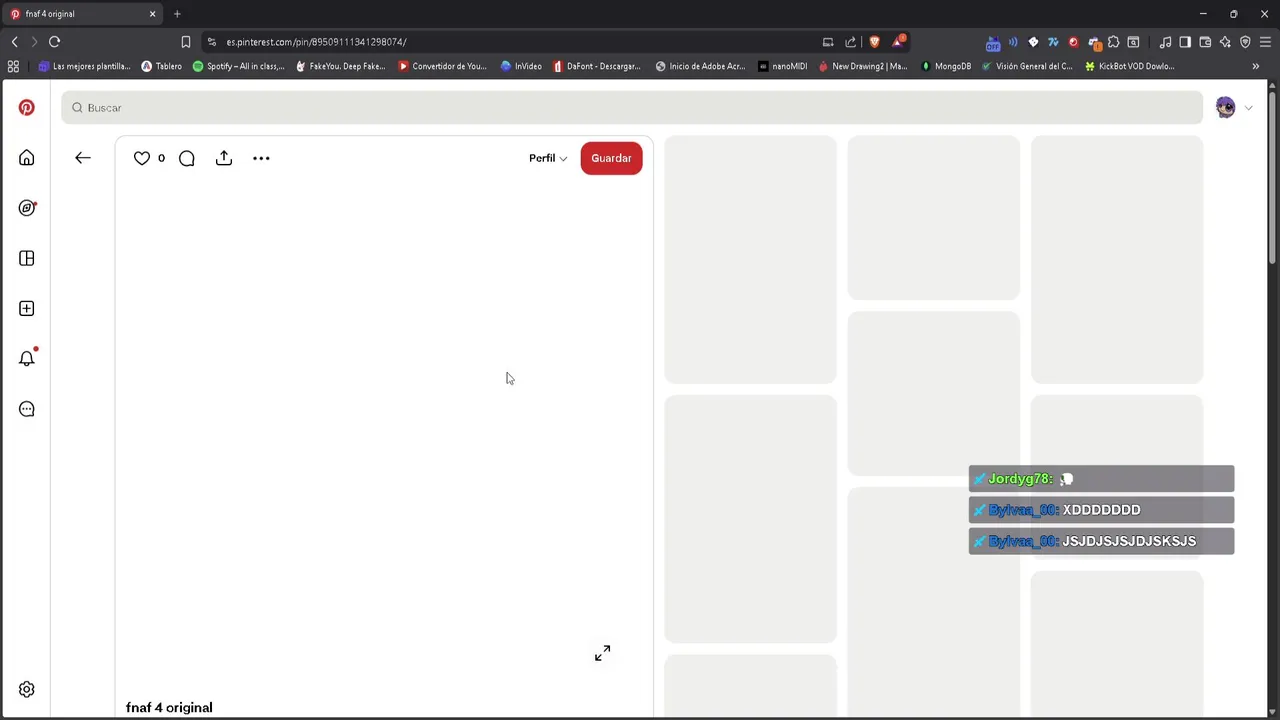Open sidebar settings gear icon
The width and height of the screenshot is (1280, 720).
[27, 689]
